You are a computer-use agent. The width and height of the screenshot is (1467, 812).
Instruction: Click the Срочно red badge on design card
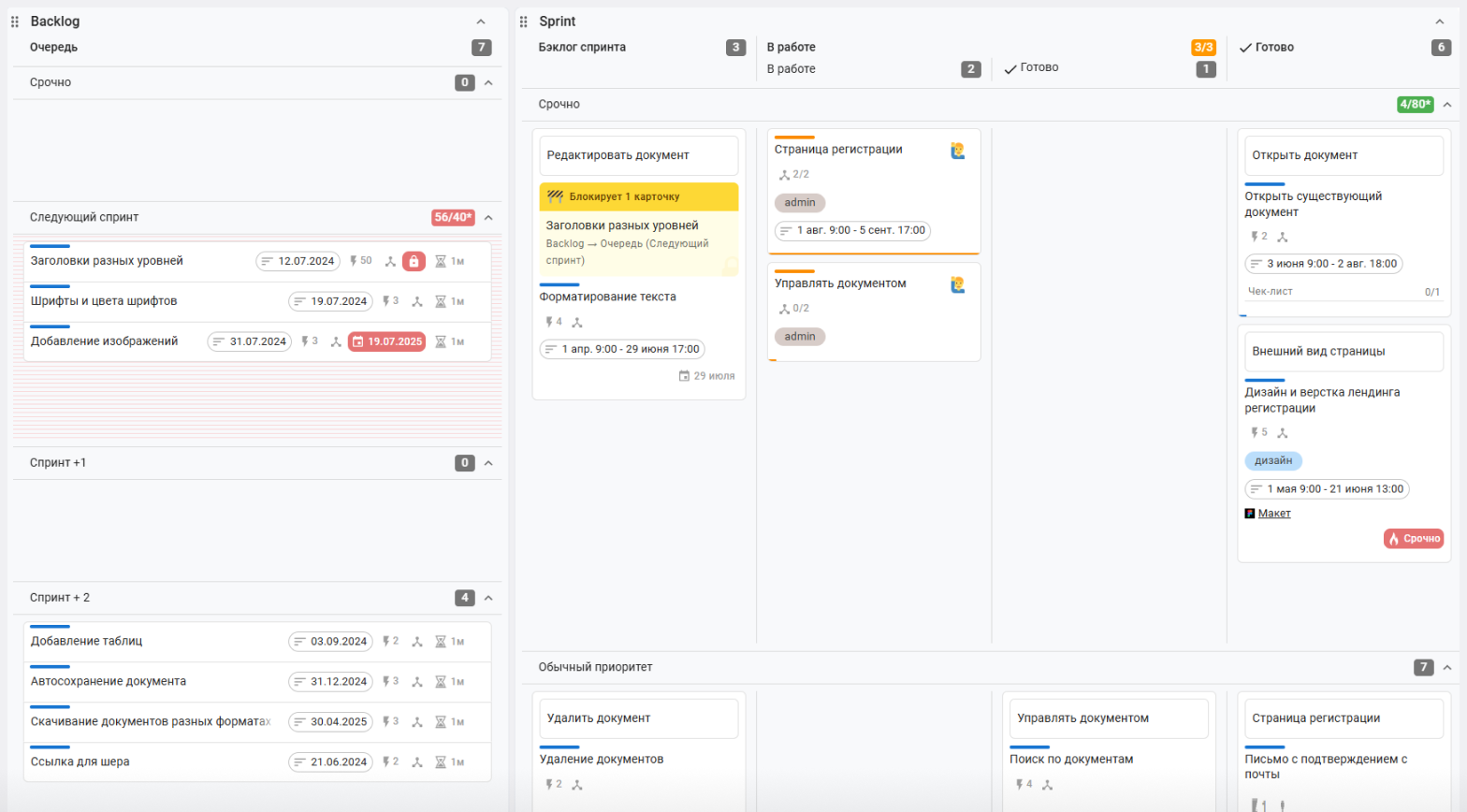point(1414,539)
